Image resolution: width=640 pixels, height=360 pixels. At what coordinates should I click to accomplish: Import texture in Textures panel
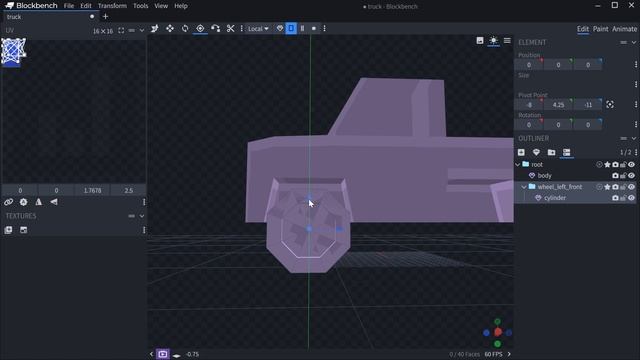[9, 230]
